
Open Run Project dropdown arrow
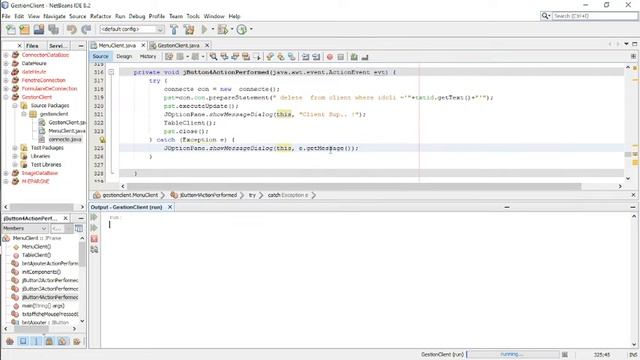(x=212, y=29)
